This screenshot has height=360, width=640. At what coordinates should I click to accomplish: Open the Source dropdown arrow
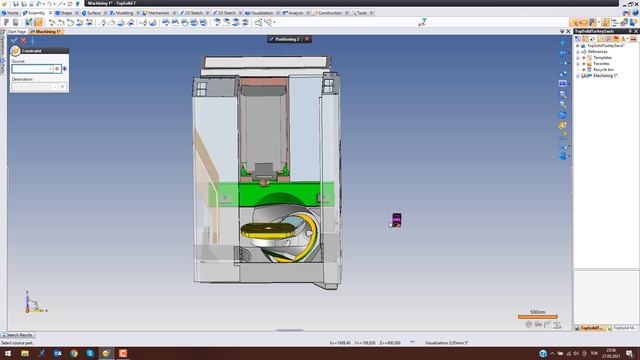click(51, 69)
